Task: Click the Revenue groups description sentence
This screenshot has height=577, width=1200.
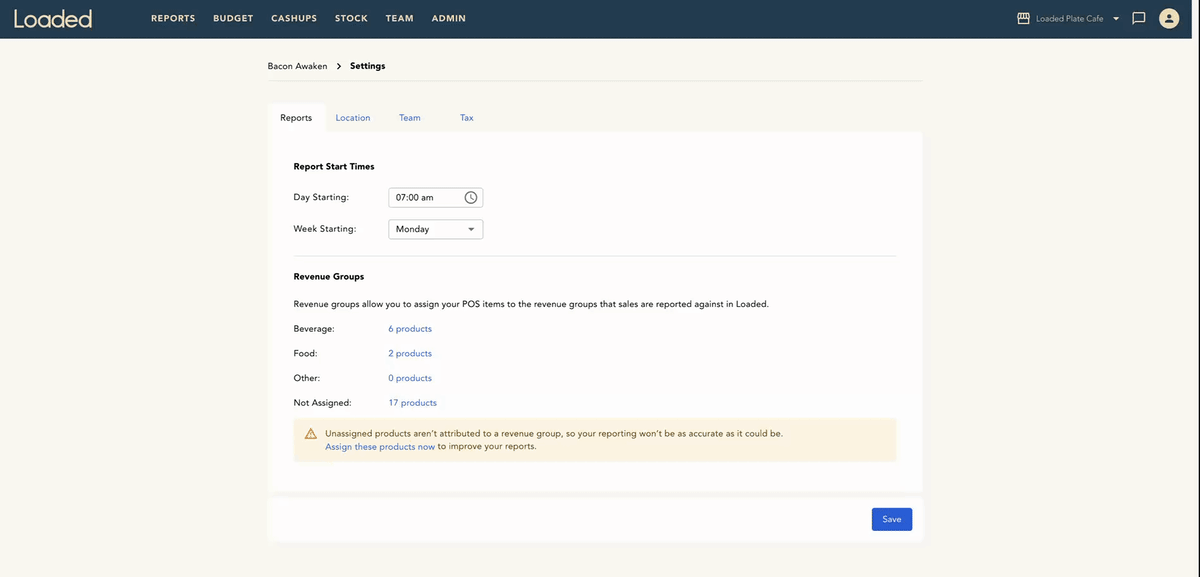Action: (531, 304)
